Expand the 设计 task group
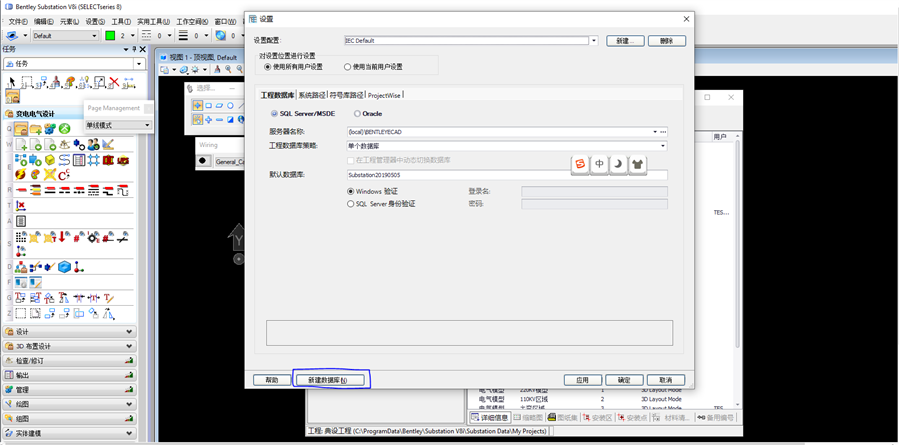The height and width of the screenshot is (445, 899). point(69,332)
